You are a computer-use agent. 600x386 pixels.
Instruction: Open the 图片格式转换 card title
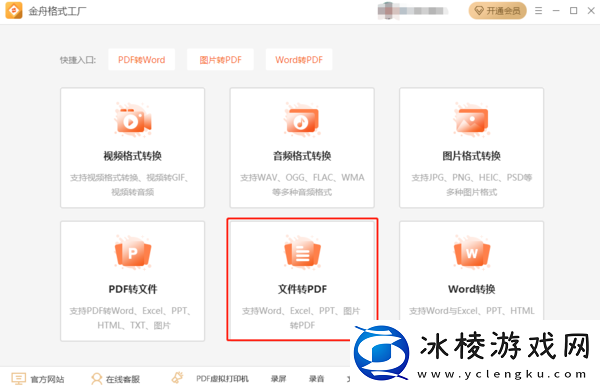coord(471,156)
